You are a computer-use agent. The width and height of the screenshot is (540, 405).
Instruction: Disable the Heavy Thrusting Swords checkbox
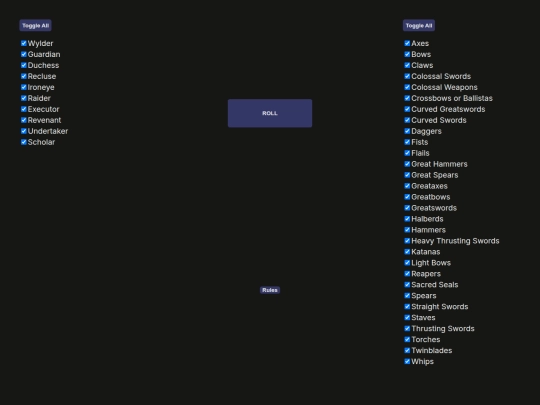pyautogui.click(x=407, y=241)
